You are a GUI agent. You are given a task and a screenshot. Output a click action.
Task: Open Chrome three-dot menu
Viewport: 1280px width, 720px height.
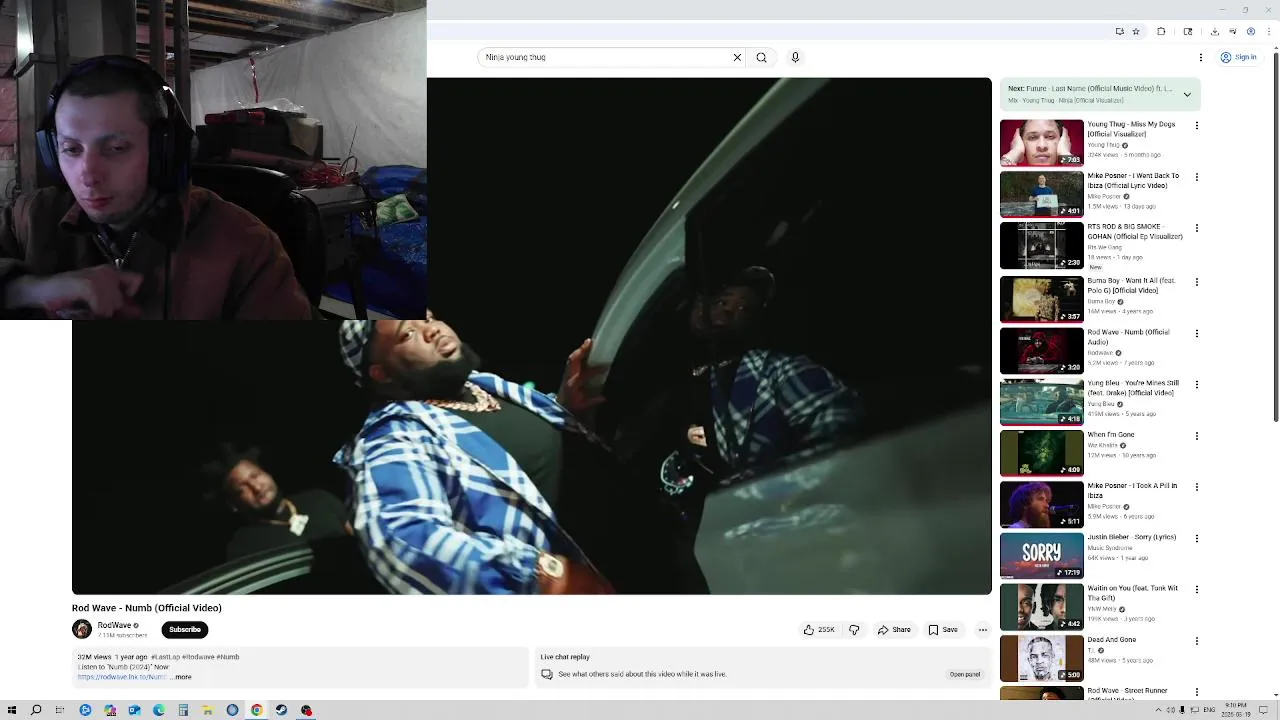[x=1267, y=31]
